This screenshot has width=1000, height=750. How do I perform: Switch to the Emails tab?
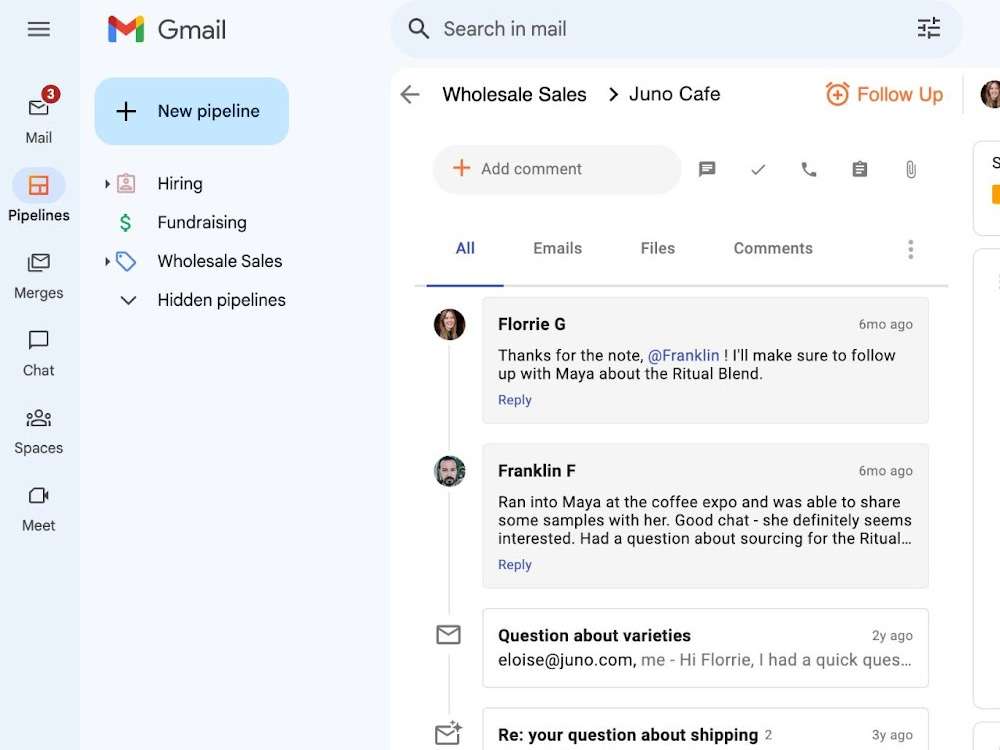557,249
